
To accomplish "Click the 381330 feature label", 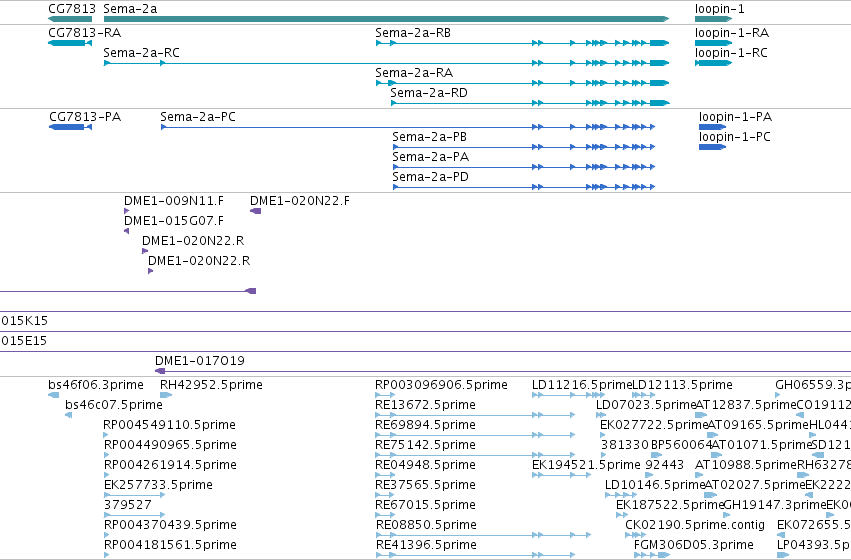I will tap(624, 445).
